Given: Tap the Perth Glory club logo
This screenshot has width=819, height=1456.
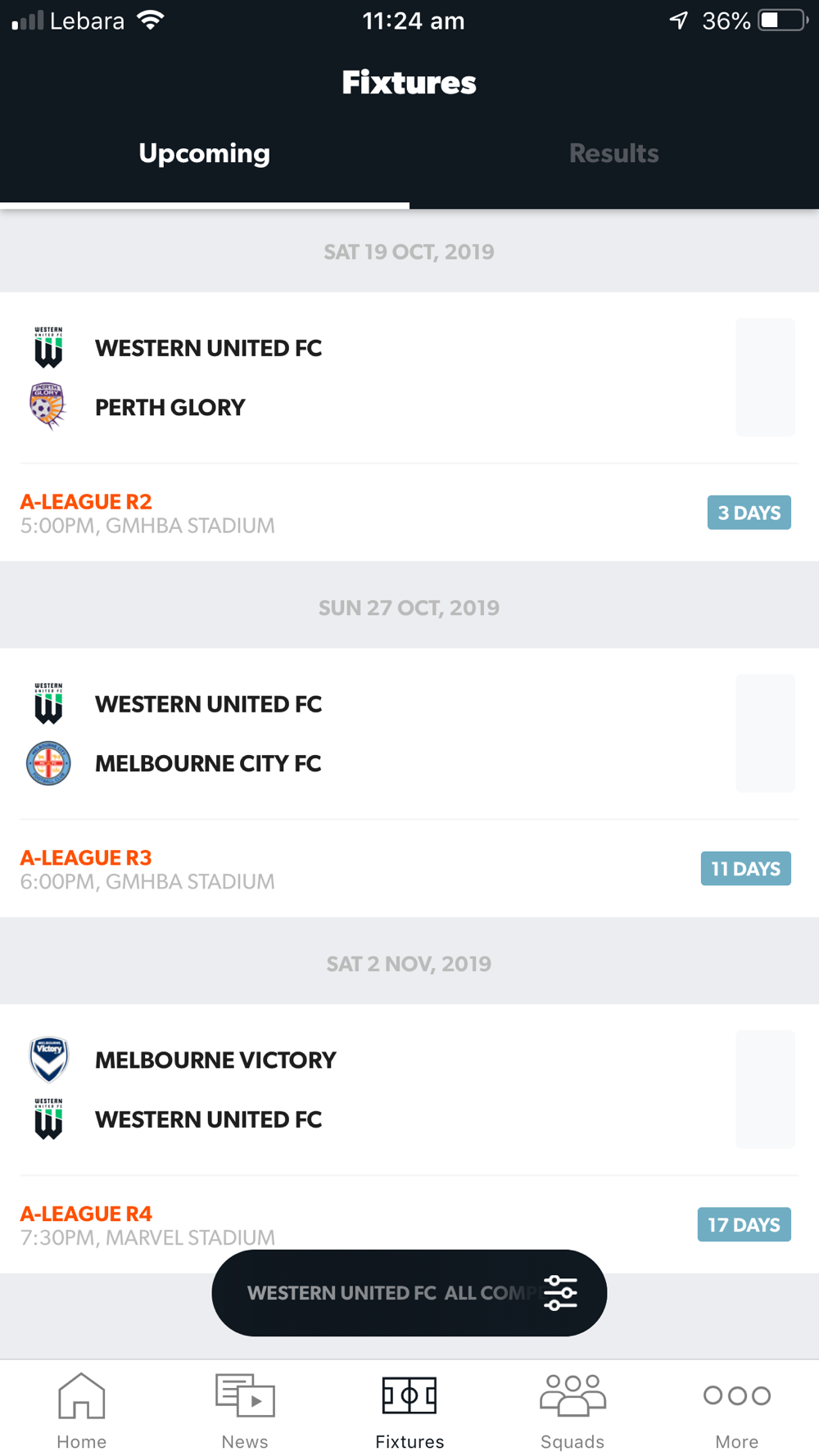Looking at the screenshot, I should (x=48, y=407).
